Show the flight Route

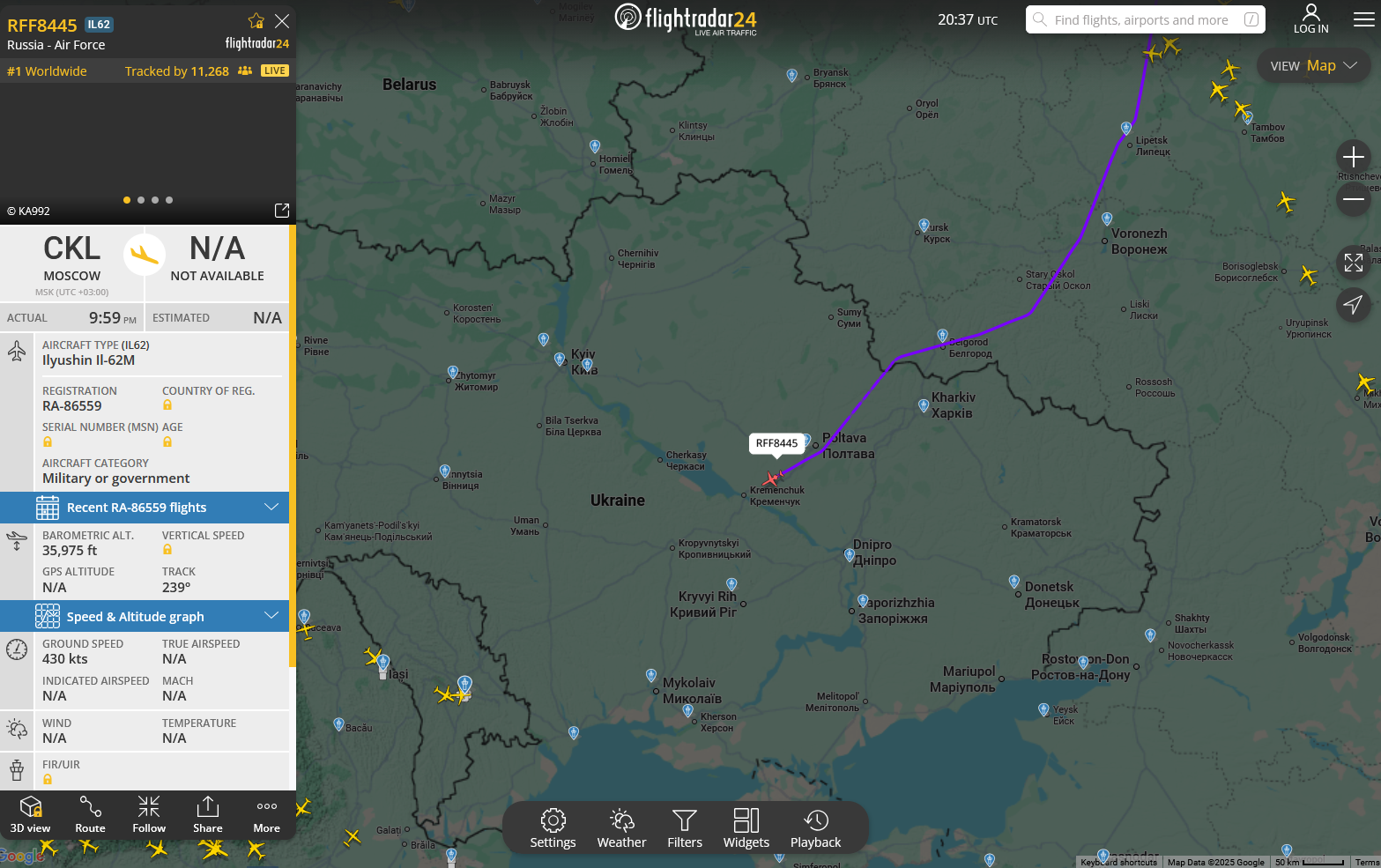click(90, 814)
